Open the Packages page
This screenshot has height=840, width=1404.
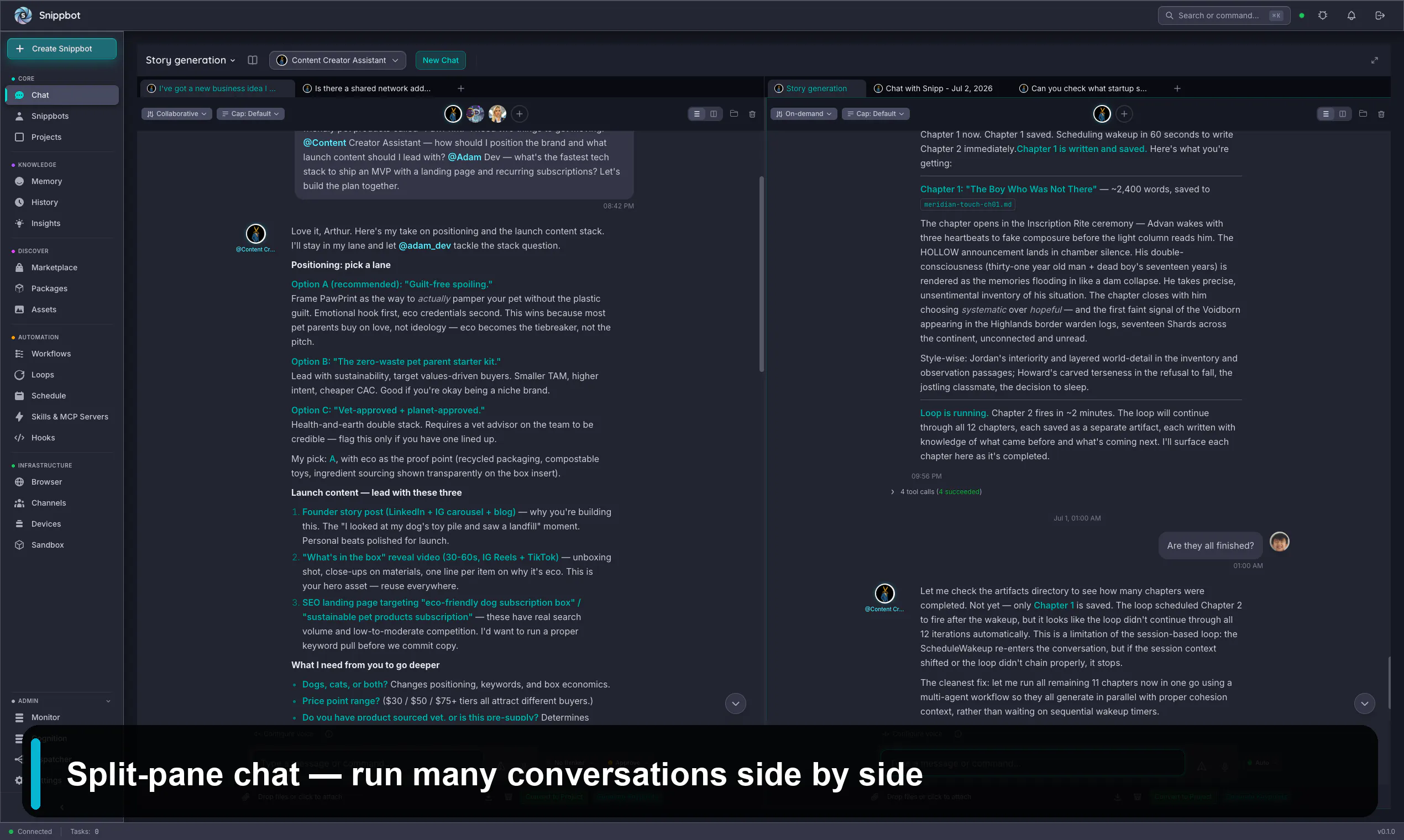(61, 288)
